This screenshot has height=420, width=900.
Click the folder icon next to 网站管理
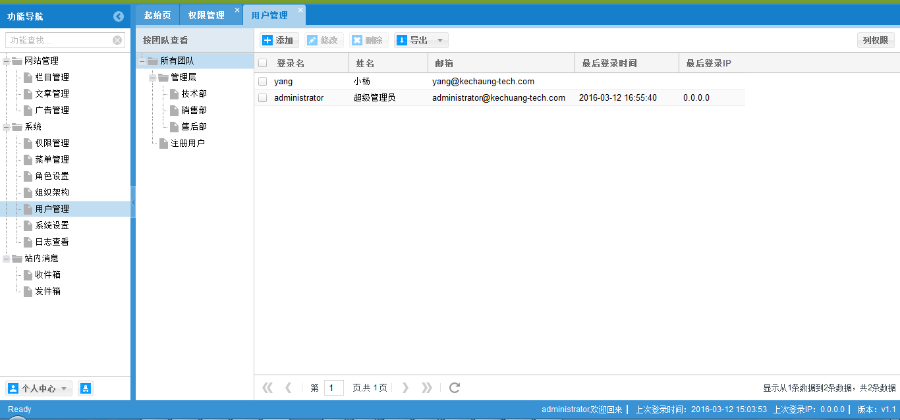click(17, 61)
